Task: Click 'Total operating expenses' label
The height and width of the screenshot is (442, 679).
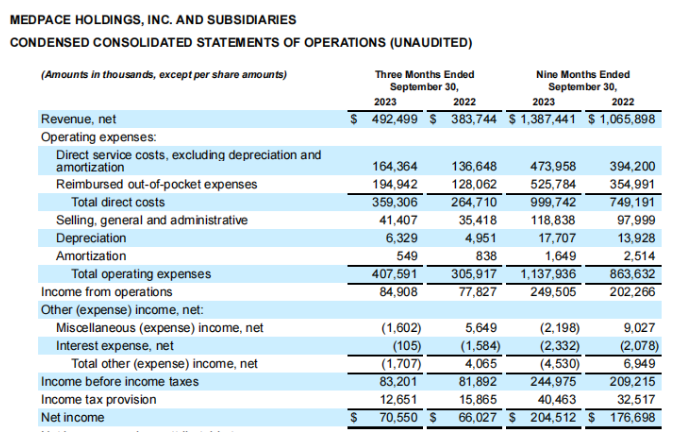Action: click(x=141, y=274)
